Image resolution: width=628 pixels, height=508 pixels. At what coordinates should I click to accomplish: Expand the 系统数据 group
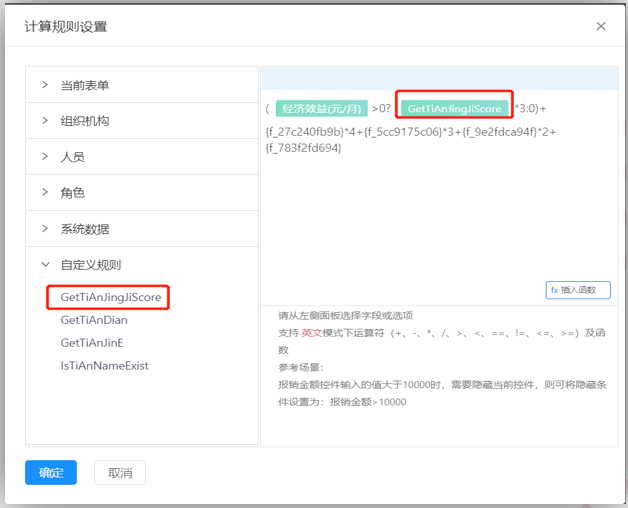click(x=45, y=229)
